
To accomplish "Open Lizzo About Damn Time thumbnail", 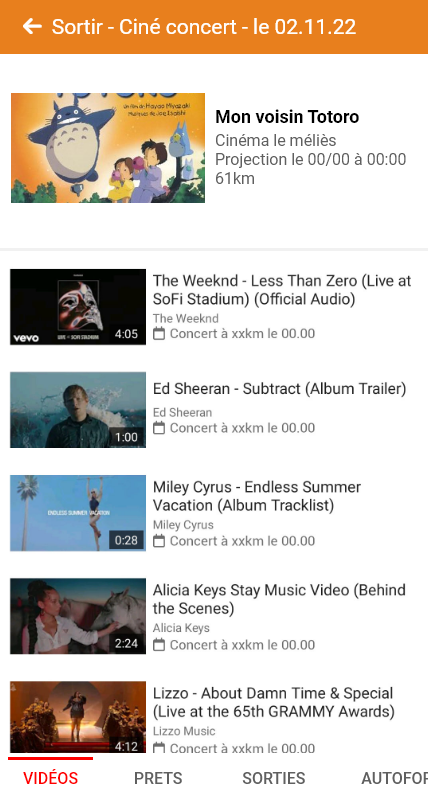I will click(x=78, y=717).
